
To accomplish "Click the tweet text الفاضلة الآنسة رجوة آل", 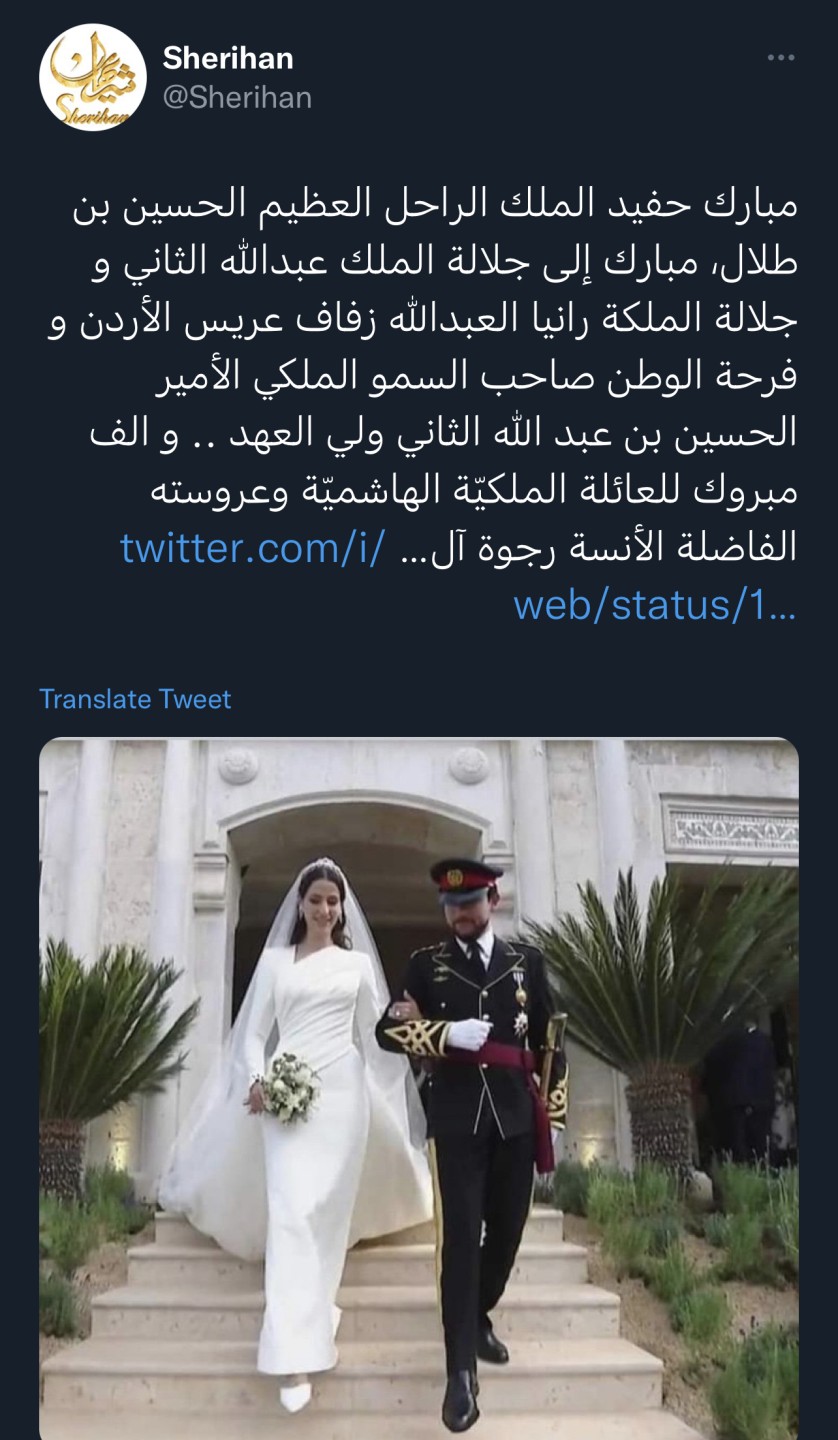I will click(x=598, y=548).
